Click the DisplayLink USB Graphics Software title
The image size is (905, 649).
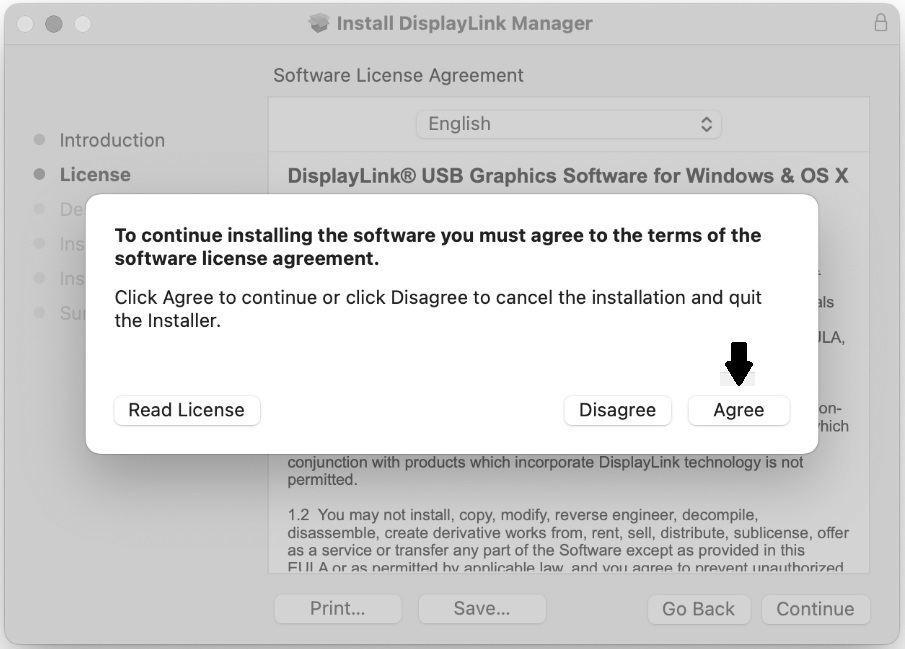pos(568,176)
